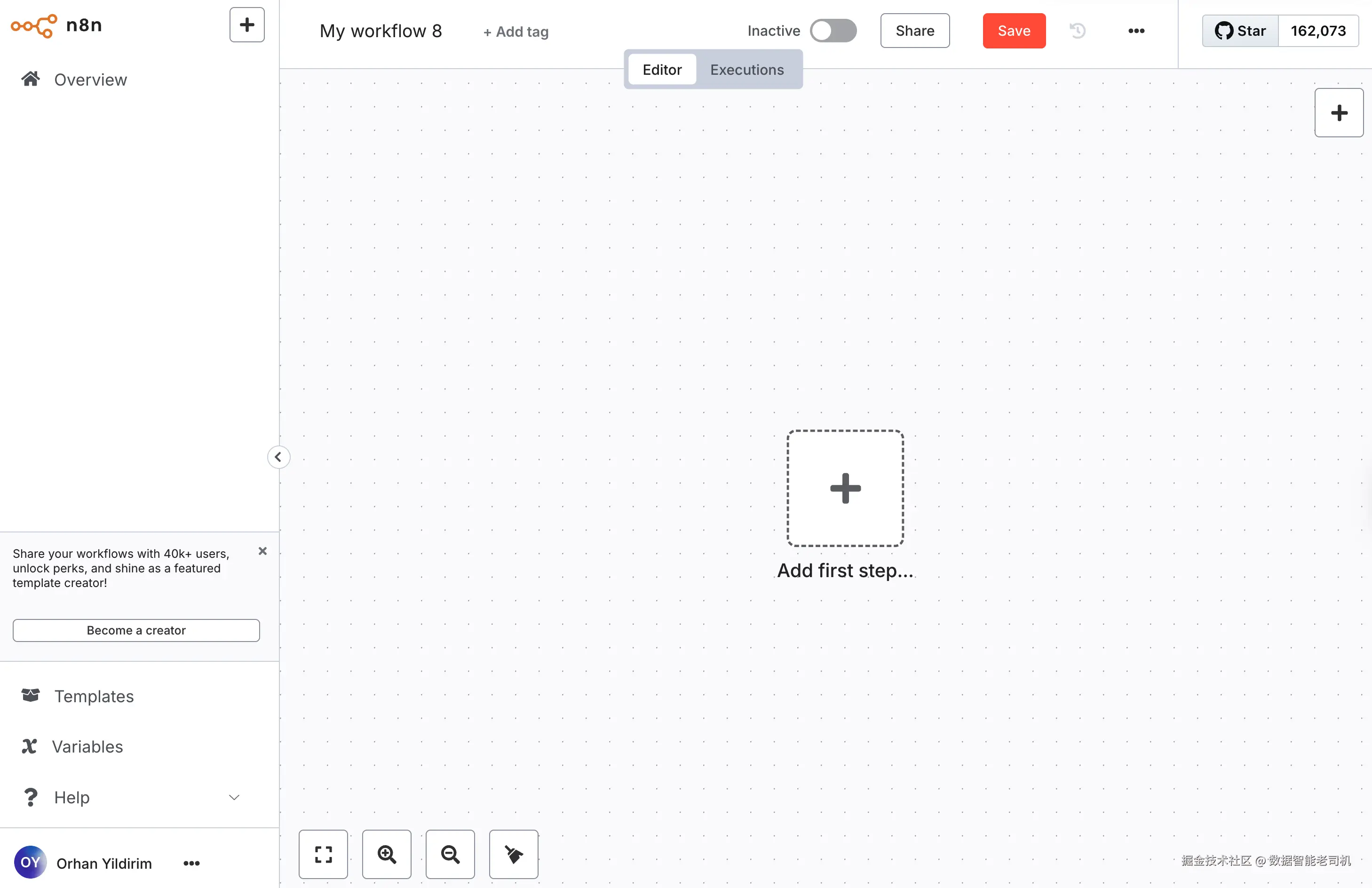1372x888 pixels.
Task: Click the sidebar create-new plus button
Action: [247, 25]
